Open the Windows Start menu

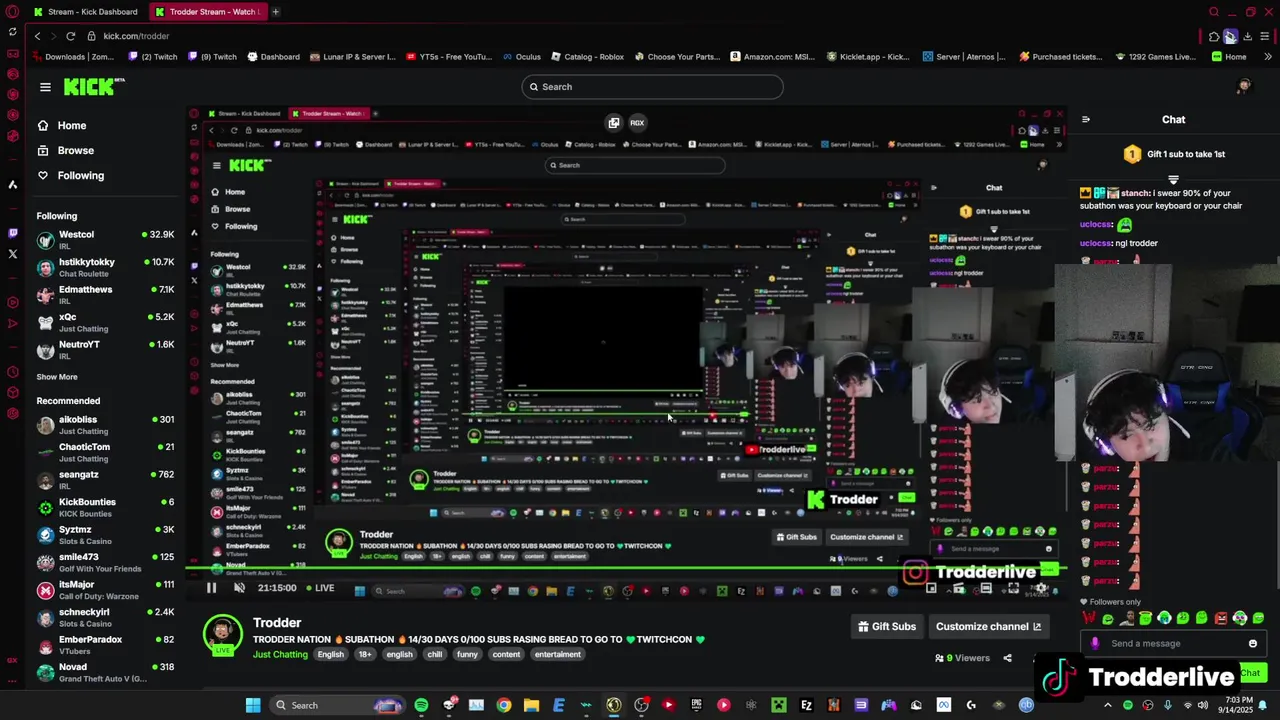[x=253, y=705]
